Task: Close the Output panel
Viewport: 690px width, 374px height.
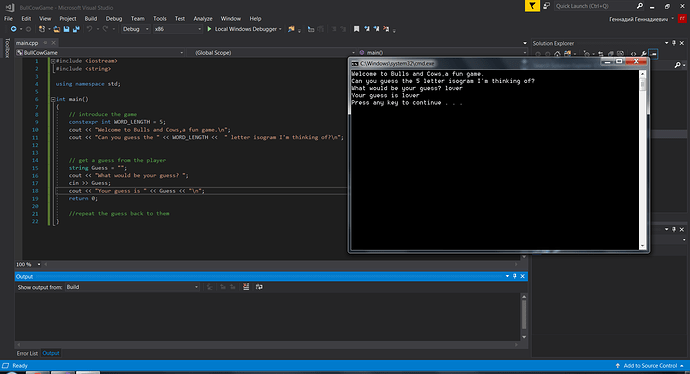Action: [x=523, y=276]
